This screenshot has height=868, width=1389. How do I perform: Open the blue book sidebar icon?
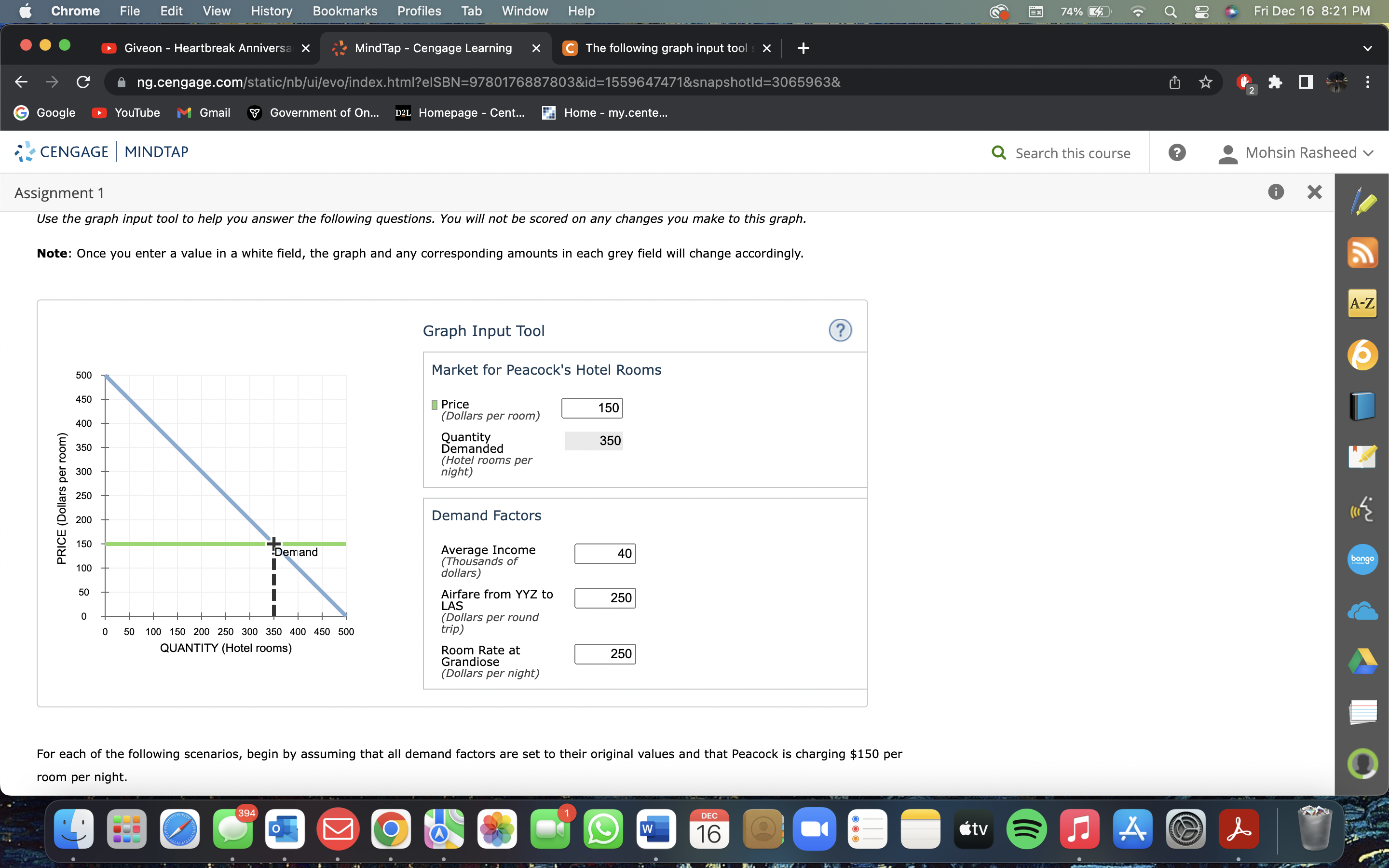(x=1362, y=406)
